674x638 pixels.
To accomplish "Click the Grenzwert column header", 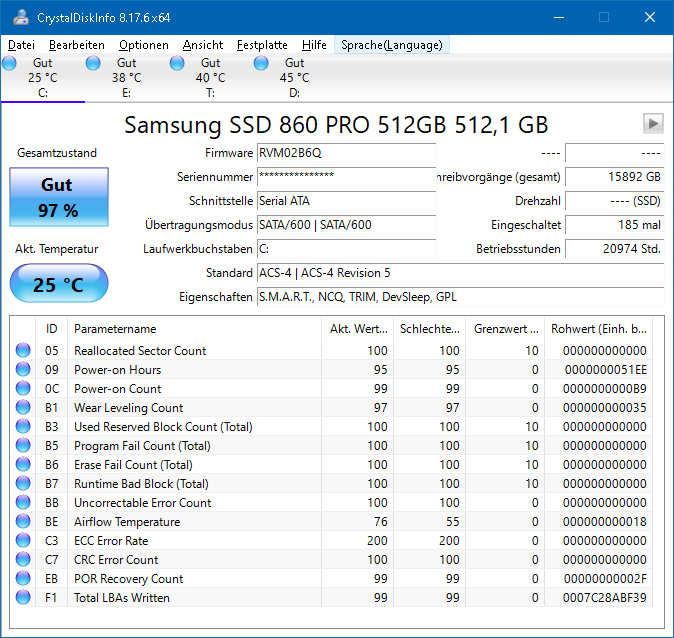I will (506, 329).
